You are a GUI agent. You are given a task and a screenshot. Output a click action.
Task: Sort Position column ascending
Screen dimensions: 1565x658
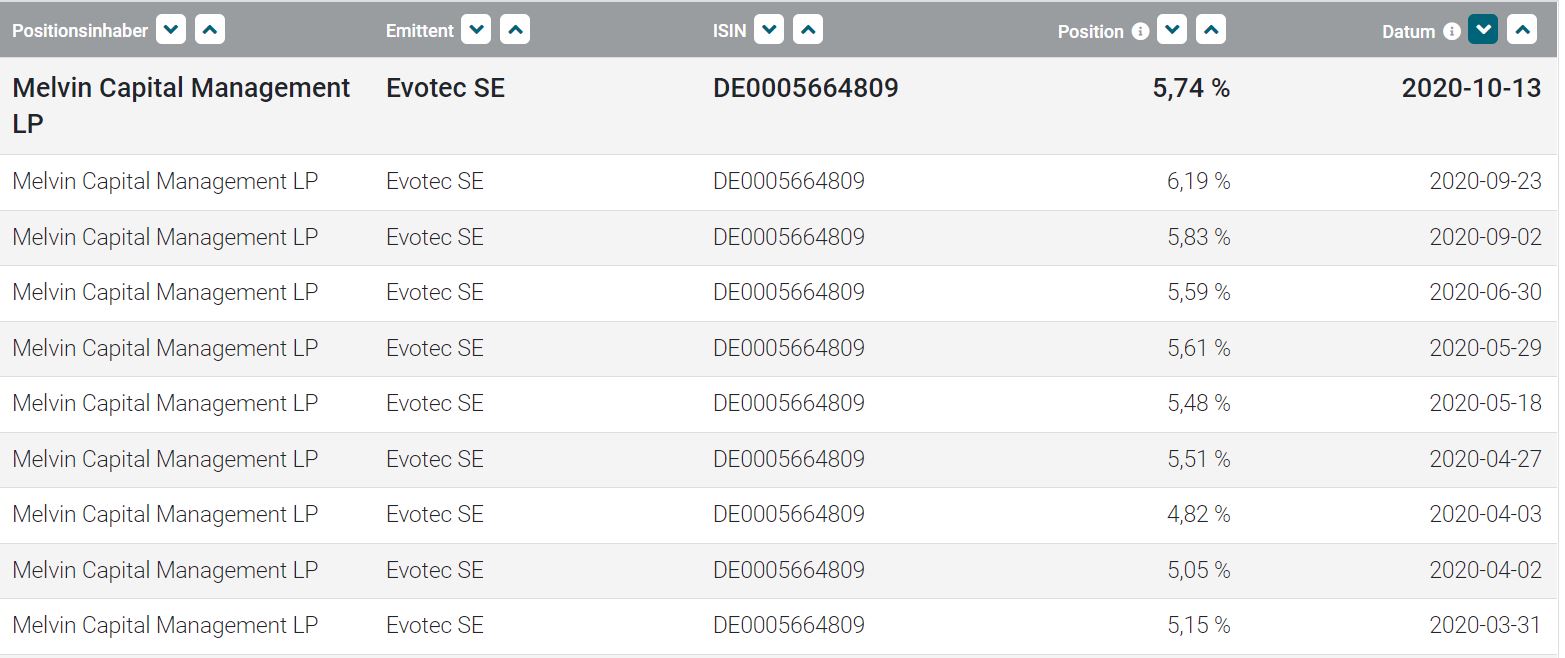point(1211,31)
